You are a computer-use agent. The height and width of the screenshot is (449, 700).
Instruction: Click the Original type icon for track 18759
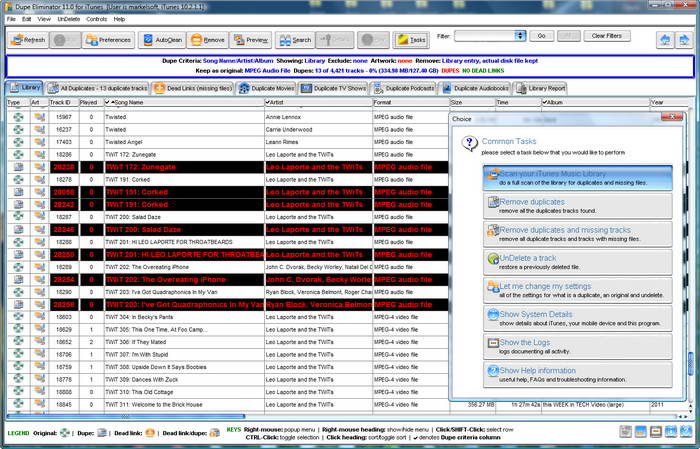18,367
